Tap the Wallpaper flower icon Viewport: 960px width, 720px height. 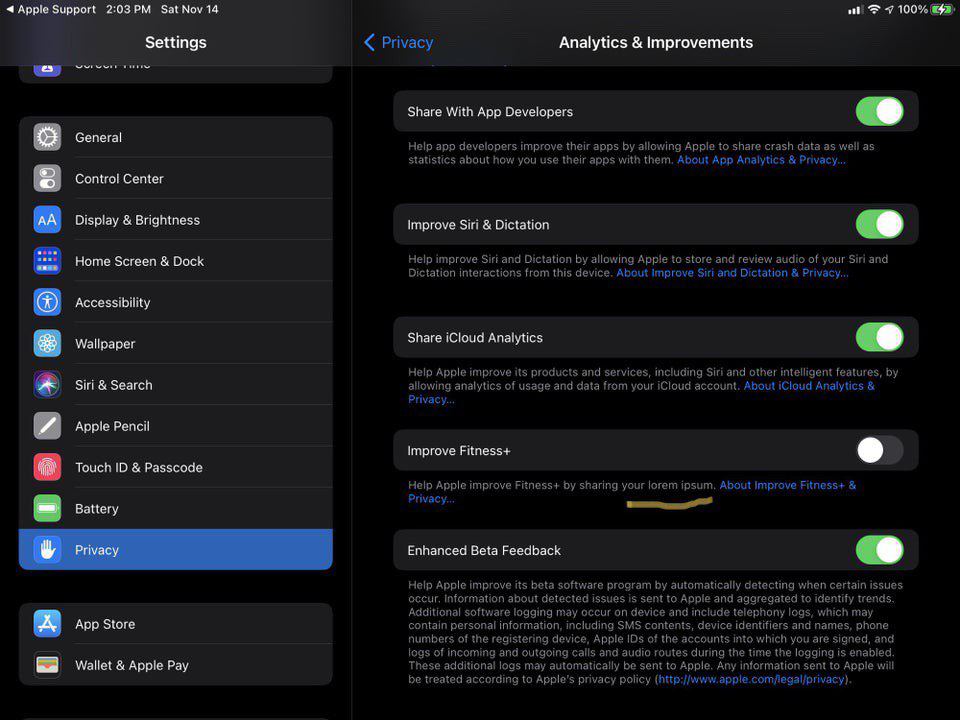[47, 343]
